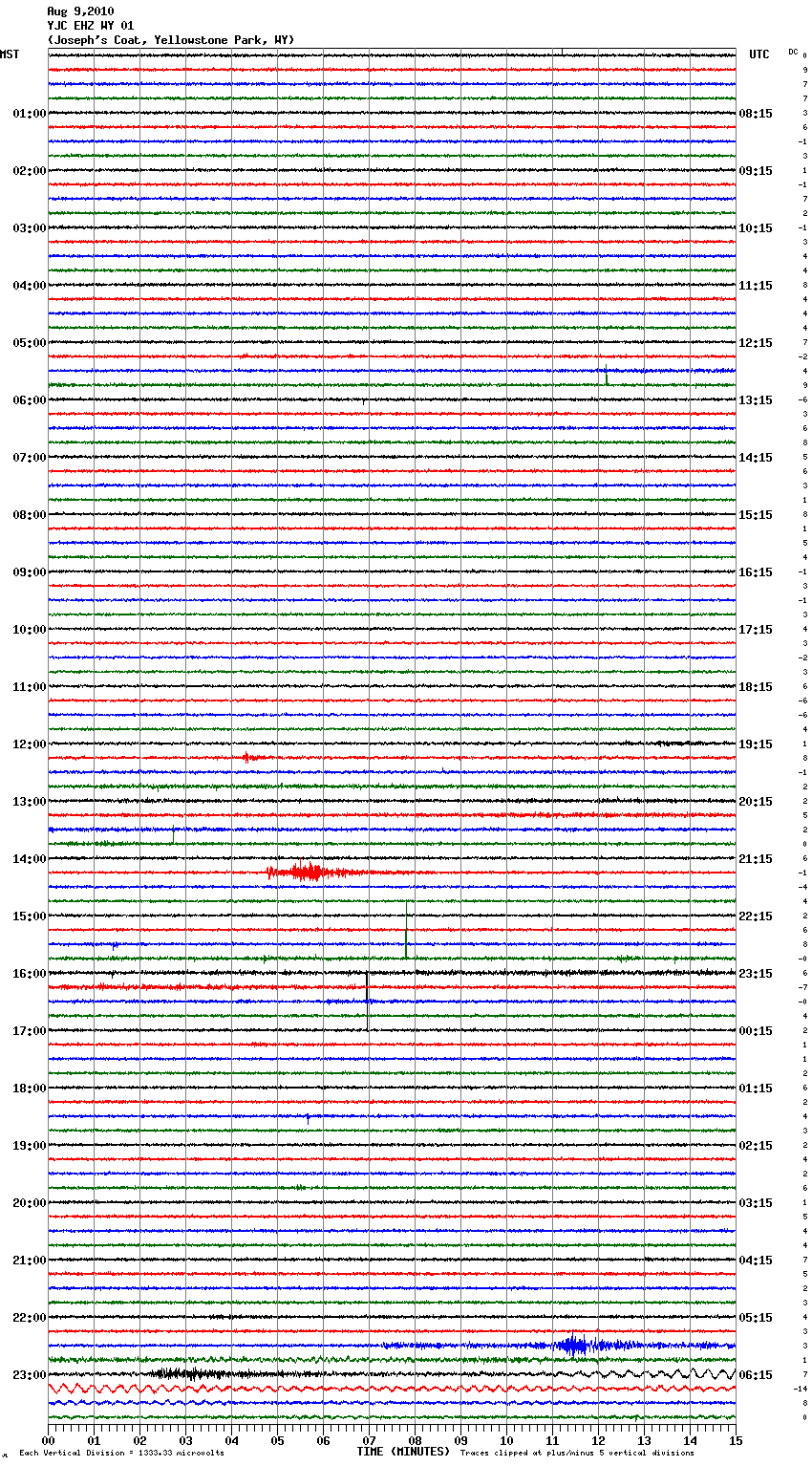Click minute tick label "07" on bottom axis
Image resolution: width=812 pixels, height=1466 pixels.
369,1440
